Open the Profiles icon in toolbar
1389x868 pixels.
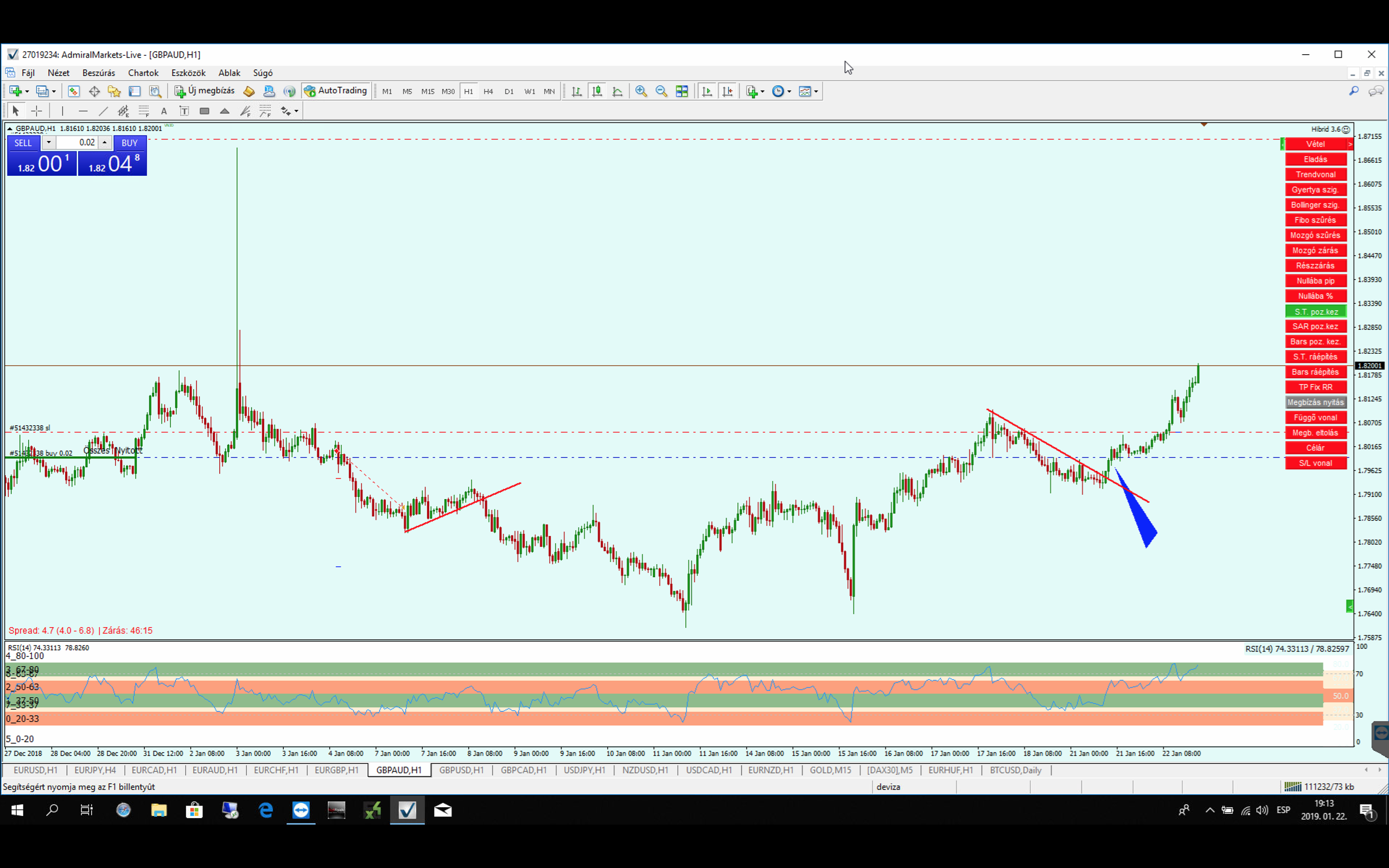click(x=42, y=91)
